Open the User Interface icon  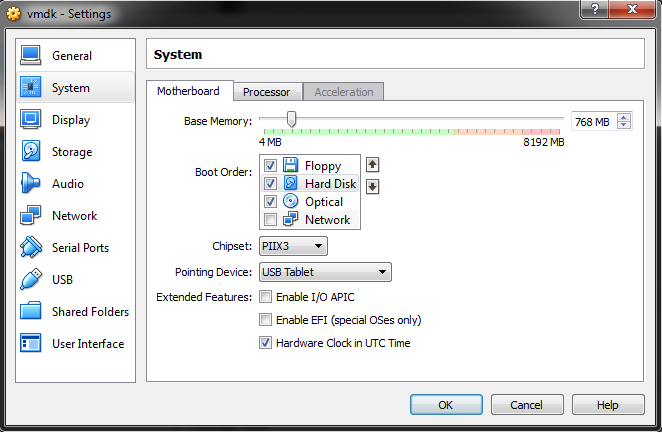coord(31,344)
